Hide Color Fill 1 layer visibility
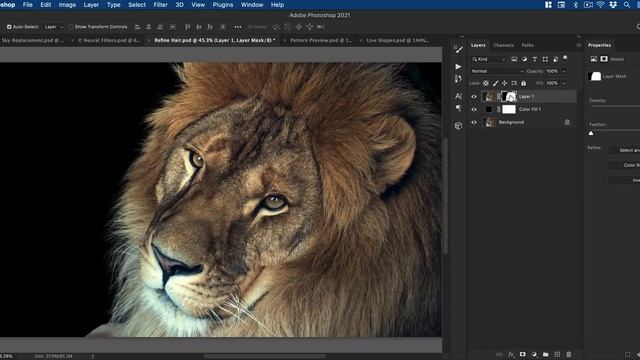The image size is (640, 360). [x=474, y=109]
